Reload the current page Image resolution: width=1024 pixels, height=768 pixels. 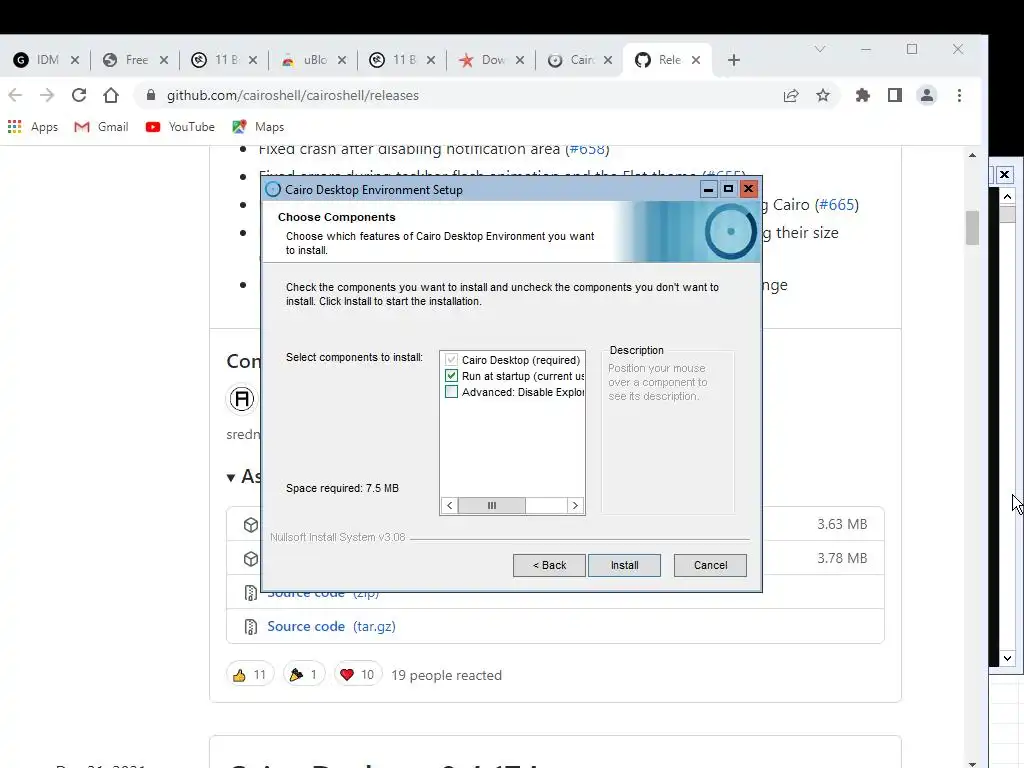(x=79, y=95)
